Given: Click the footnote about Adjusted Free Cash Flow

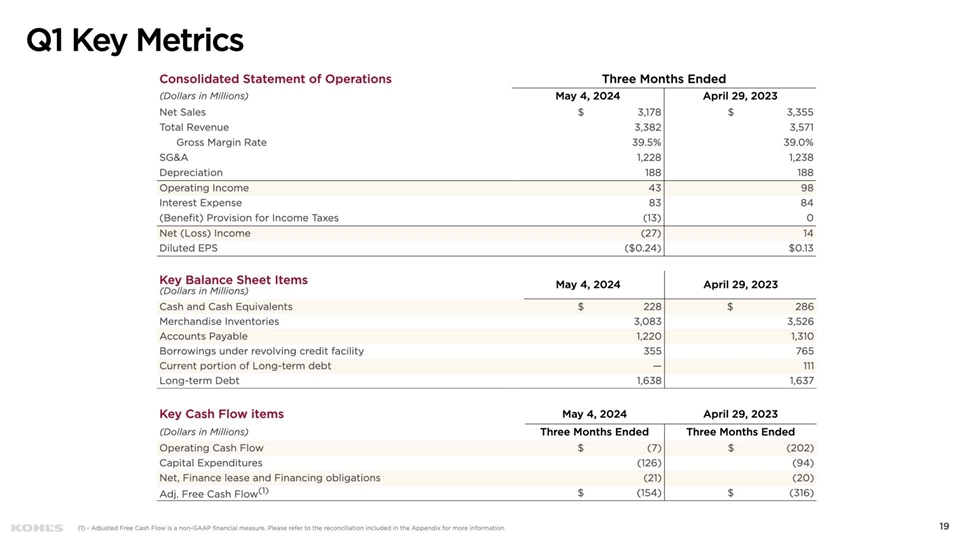Looking at the screenshot, I should pyautogui.click(x=291, y=528).
